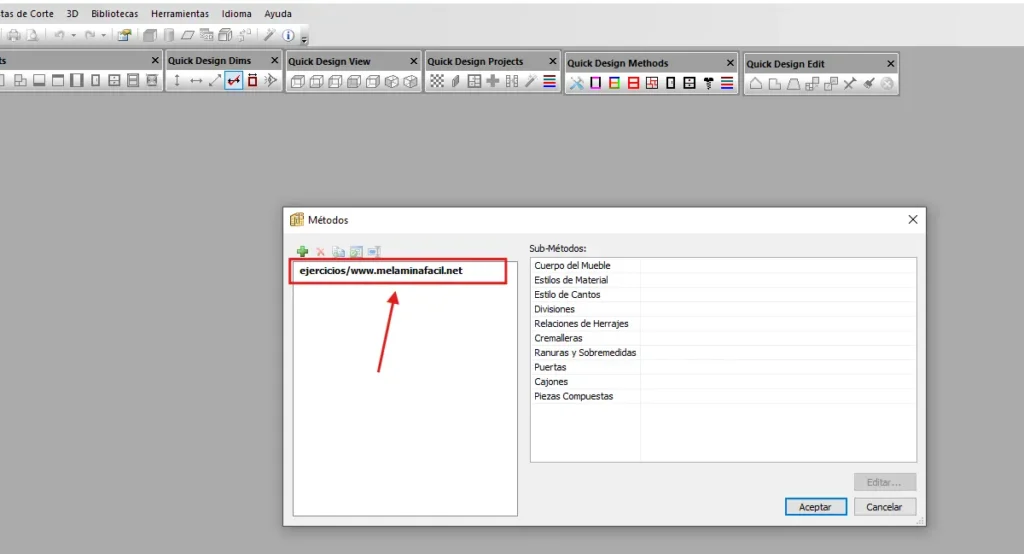Close the Quick Design Methods toolbar panel
The width and height of the screenshot is (1024, 554).
[x=729, y=62]
